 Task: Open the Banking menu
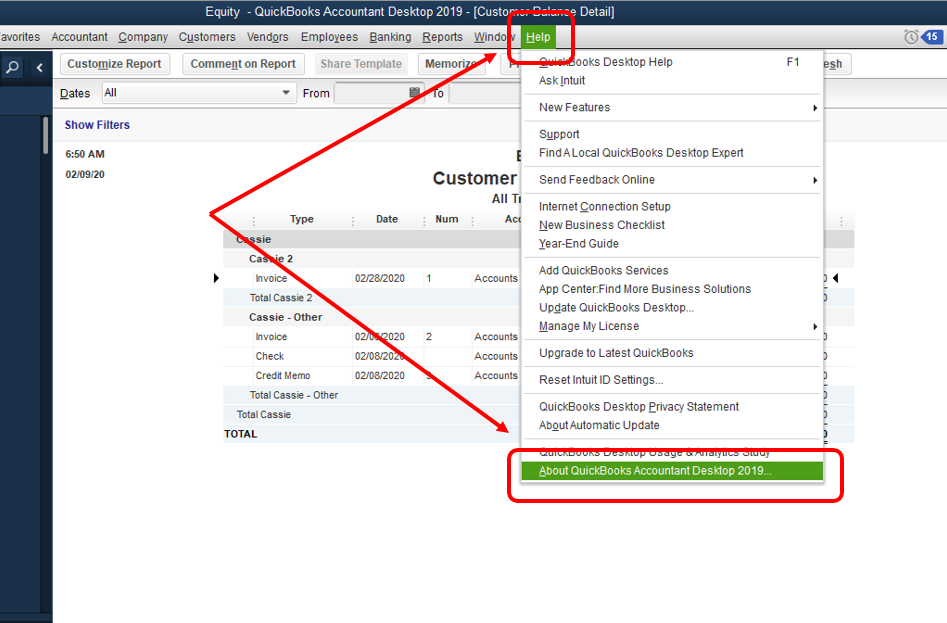pos(390,37)
